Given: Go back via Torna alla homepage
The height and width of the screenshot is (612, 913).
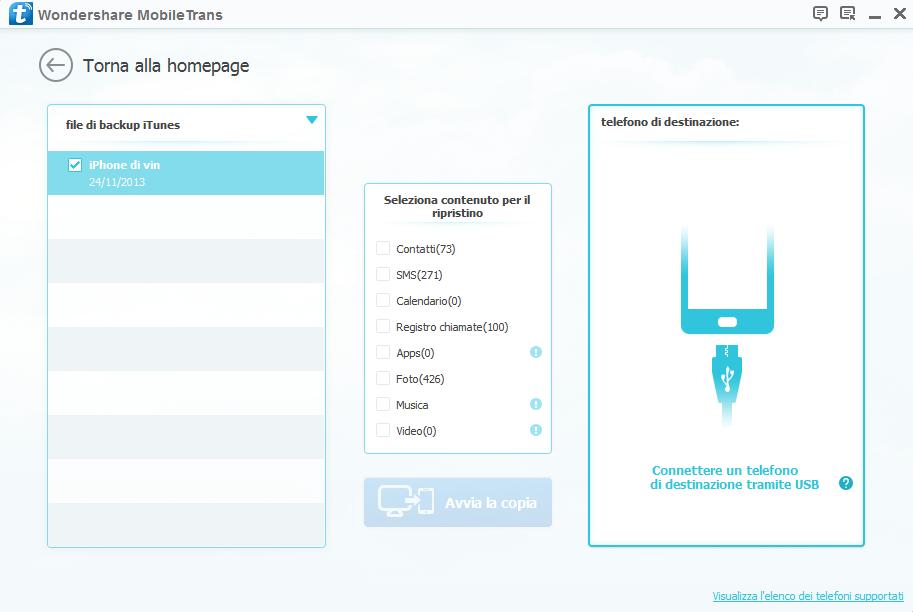Looking at the screenshot, I should [166, 66].
